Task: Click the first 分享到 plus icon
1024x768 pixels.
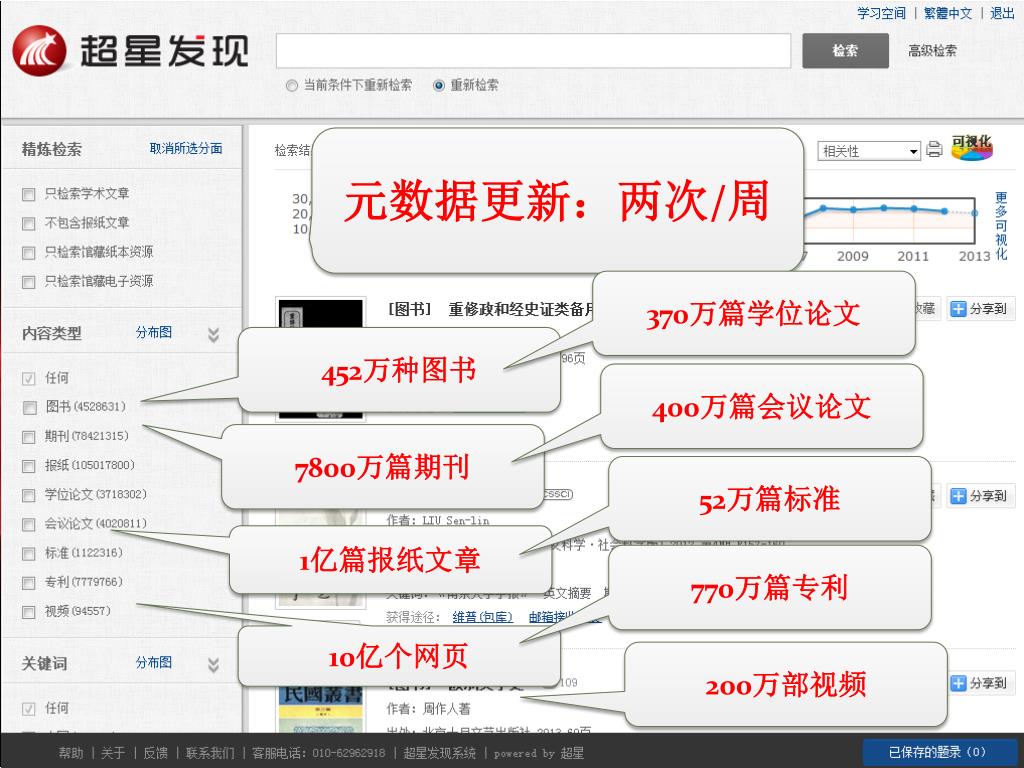Action: 958,309
